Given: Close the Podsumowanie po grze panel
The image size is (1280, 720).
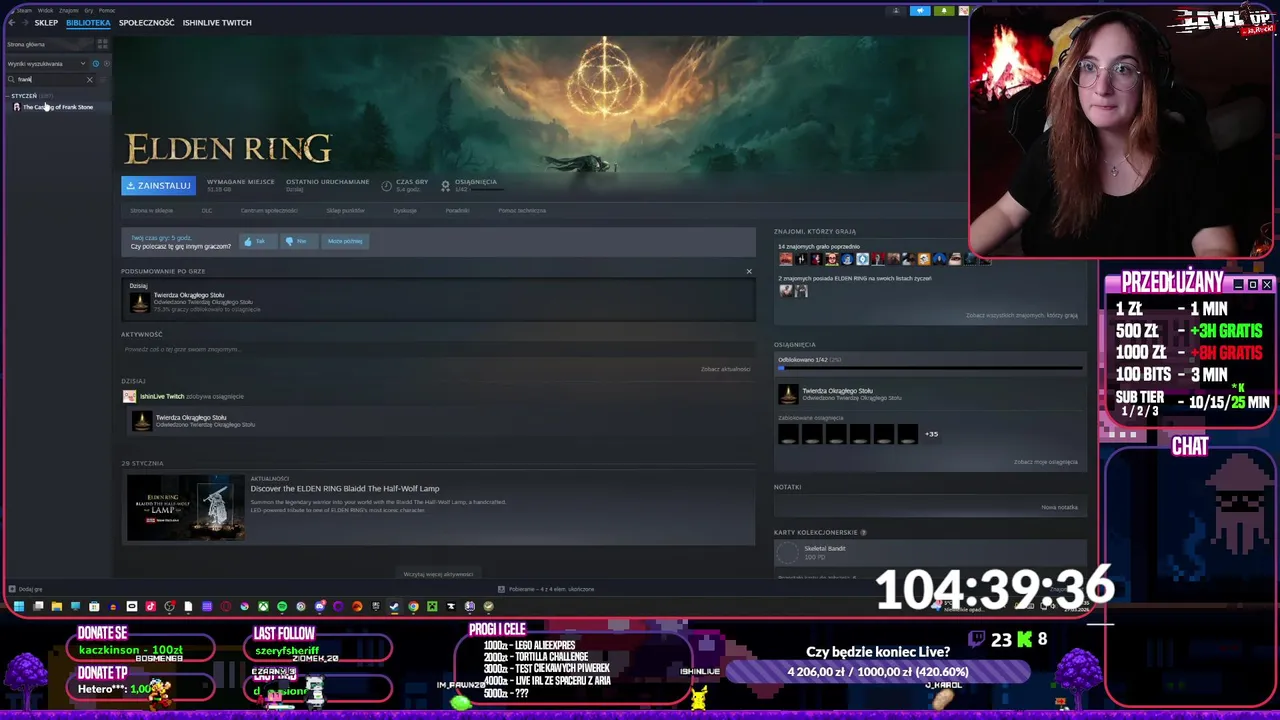Looking at the screenshot, I should [x=749, y=271].
